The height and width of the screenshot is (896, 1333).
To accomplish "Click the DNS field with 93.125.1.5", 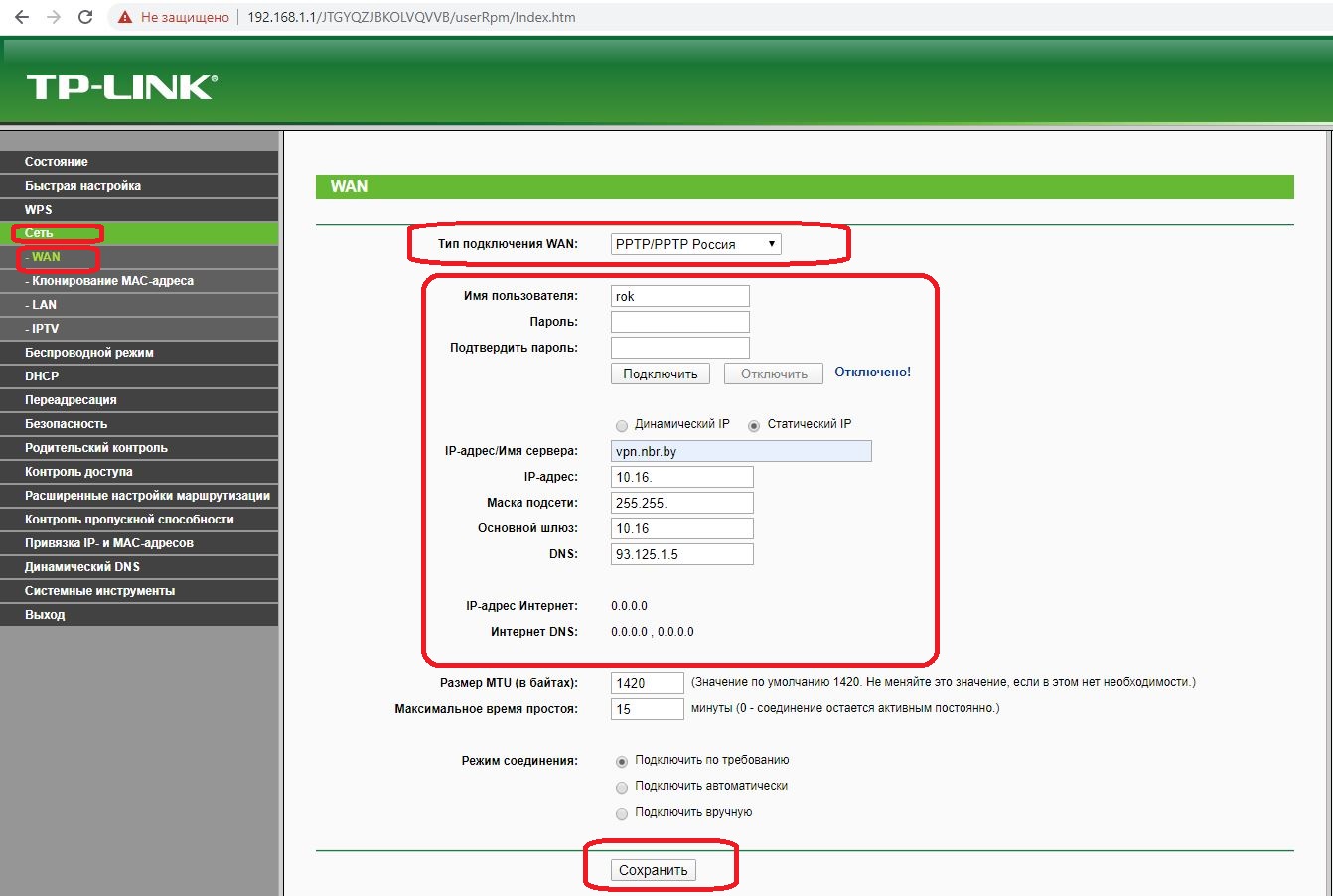I will [681, 554].
